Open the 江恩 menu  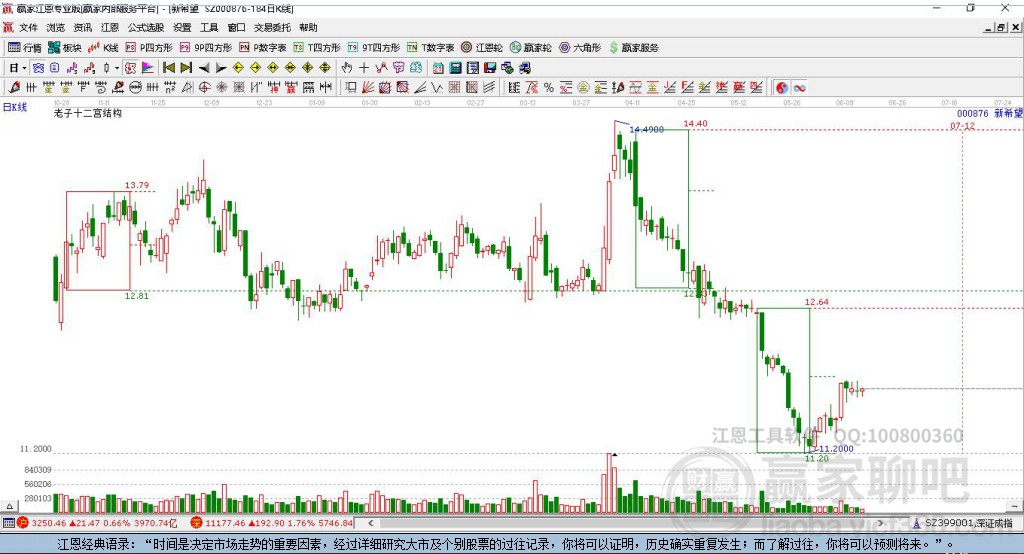[110, 27]
